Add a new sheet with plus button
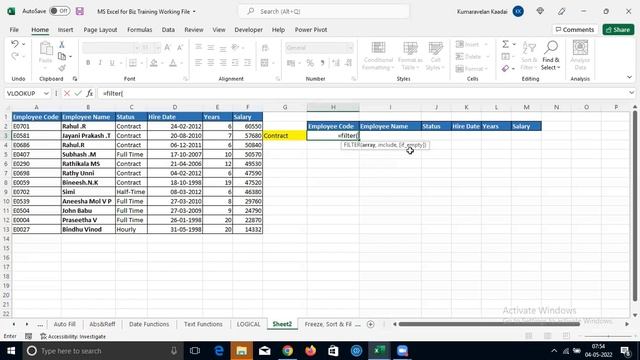The height and width of the screenshot is (360, 640). coord(371,324)
